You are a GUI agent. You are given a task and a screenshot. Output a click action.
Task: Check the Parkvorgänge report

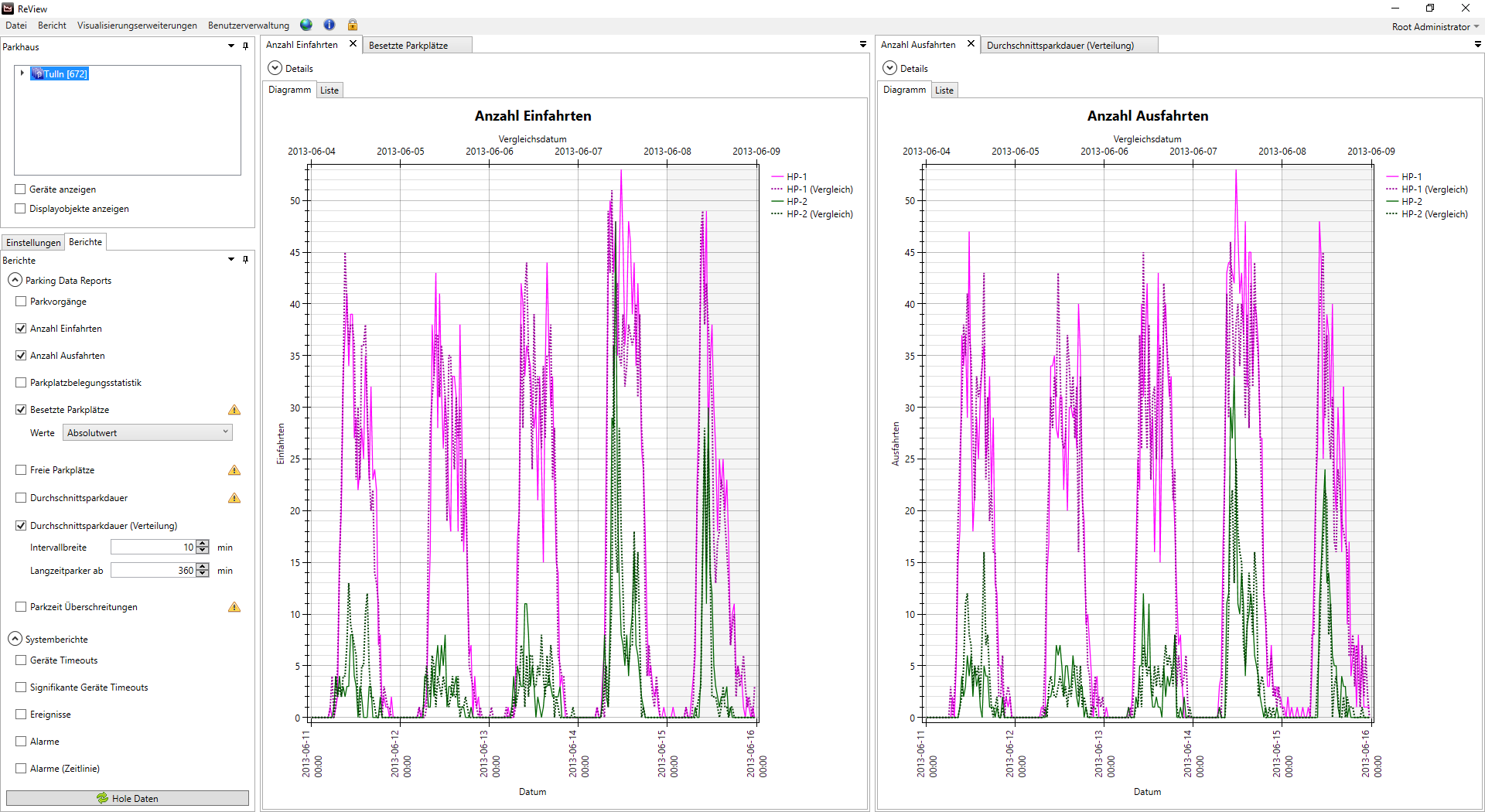pos(21,302)
